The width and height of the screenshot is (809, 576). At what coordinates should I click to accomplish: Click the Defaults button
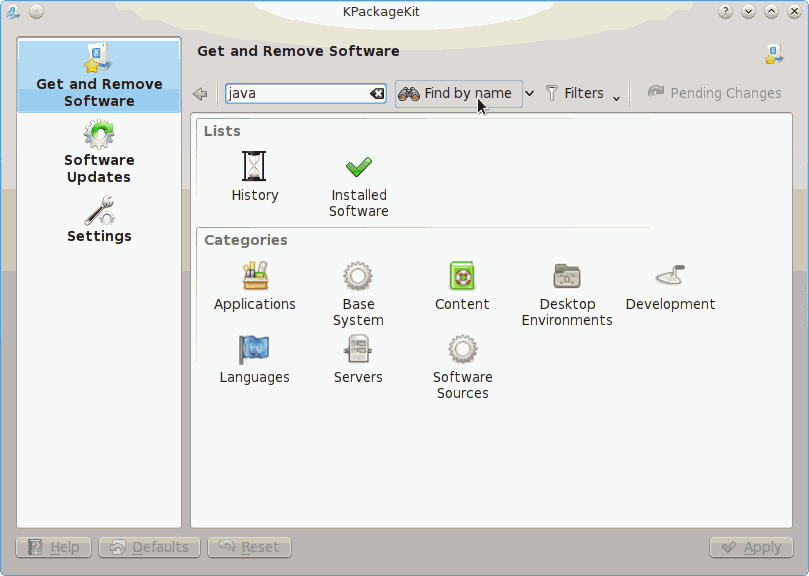click(x=150, y=547)
